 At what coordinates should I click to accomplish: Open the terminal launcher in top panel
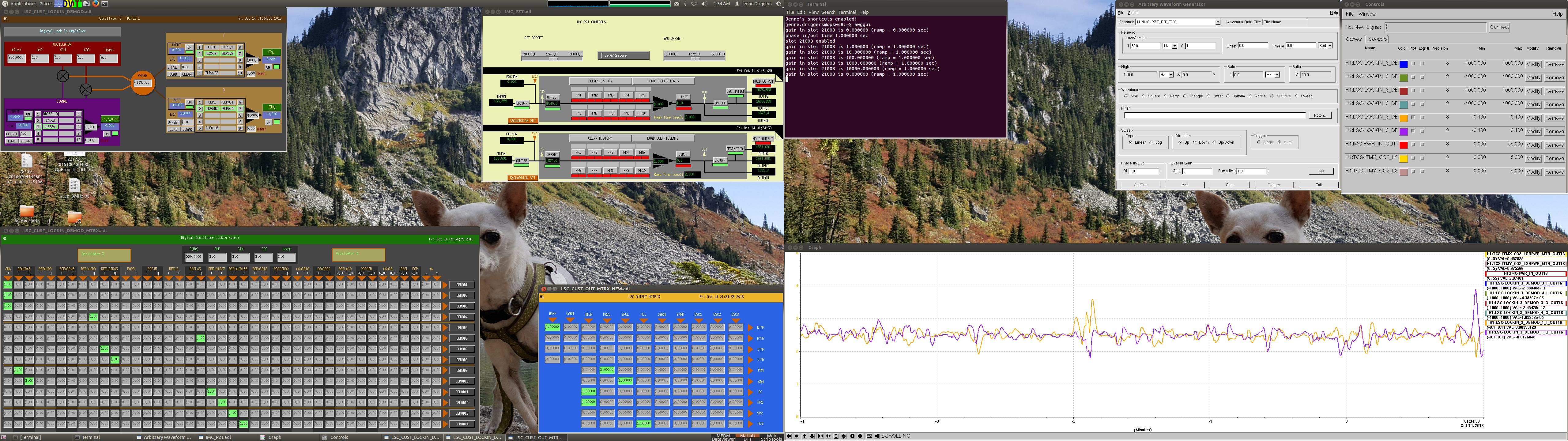click(x=105, y=4)
